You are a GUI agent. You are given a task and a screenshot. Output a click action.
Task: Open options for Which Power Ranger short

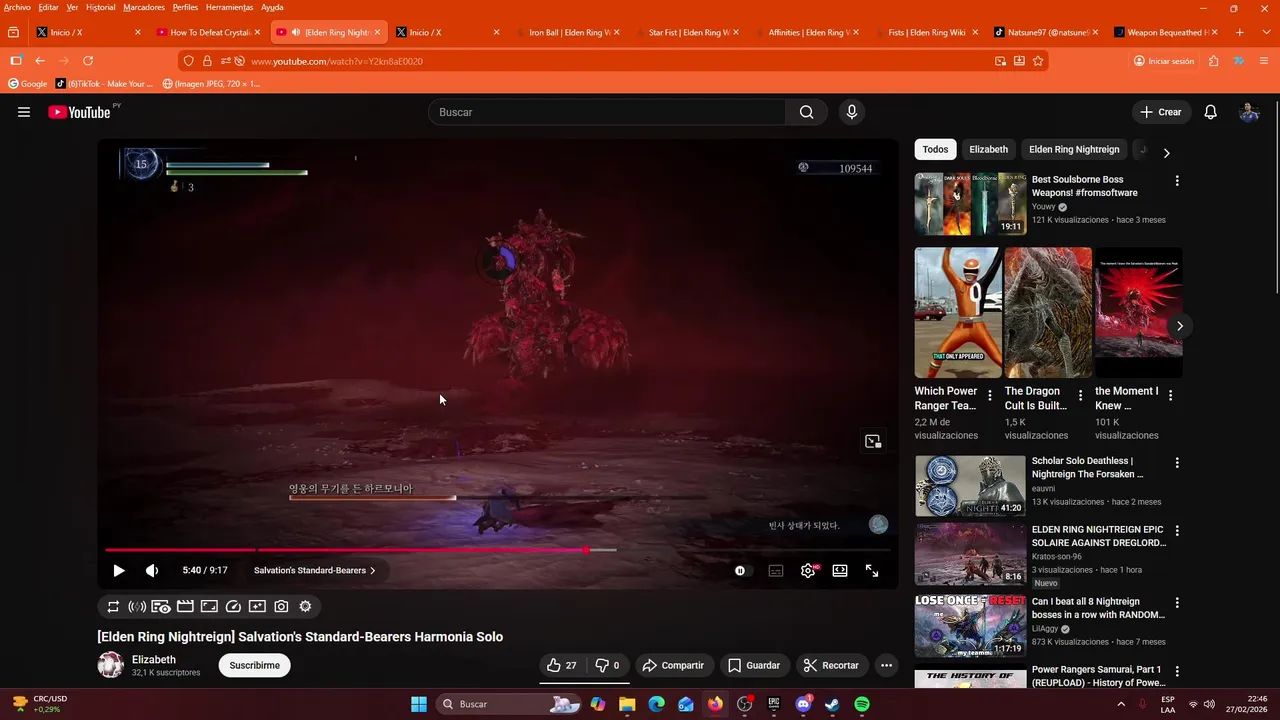click(990, 396)
